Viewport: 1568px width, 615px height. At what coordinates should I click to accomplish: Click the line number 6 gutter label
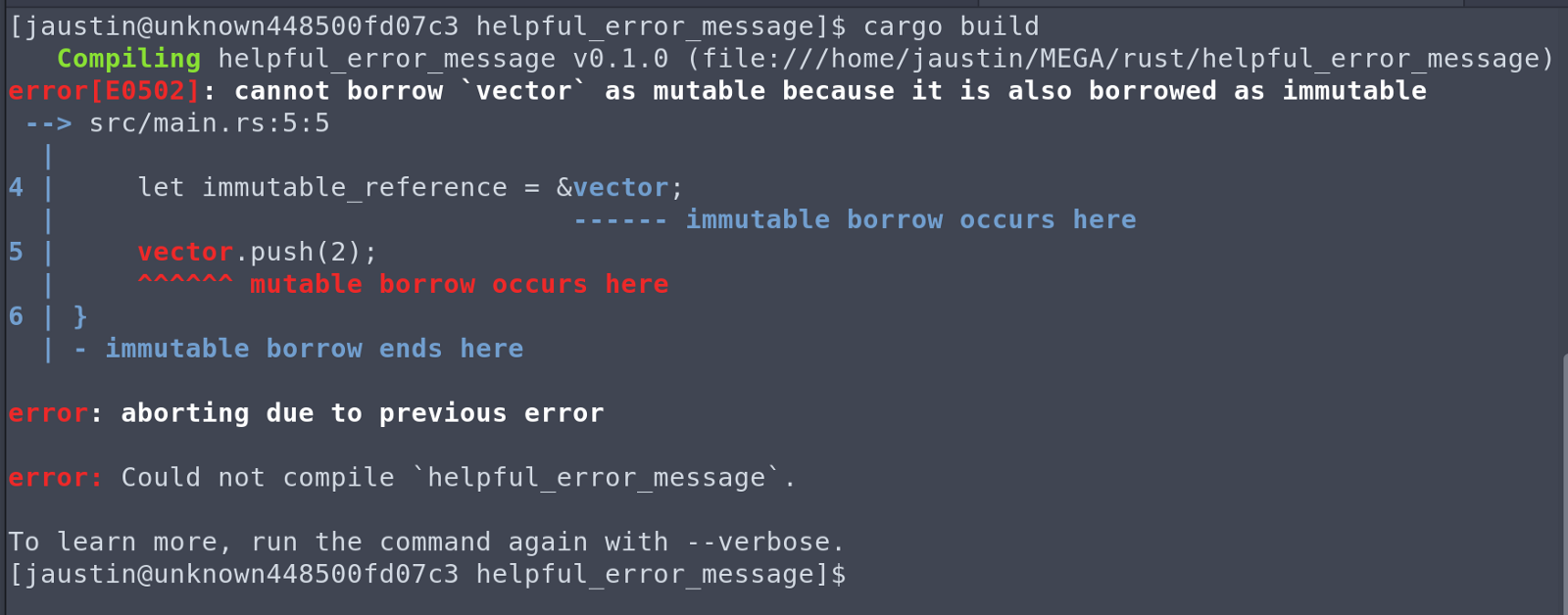16,317
